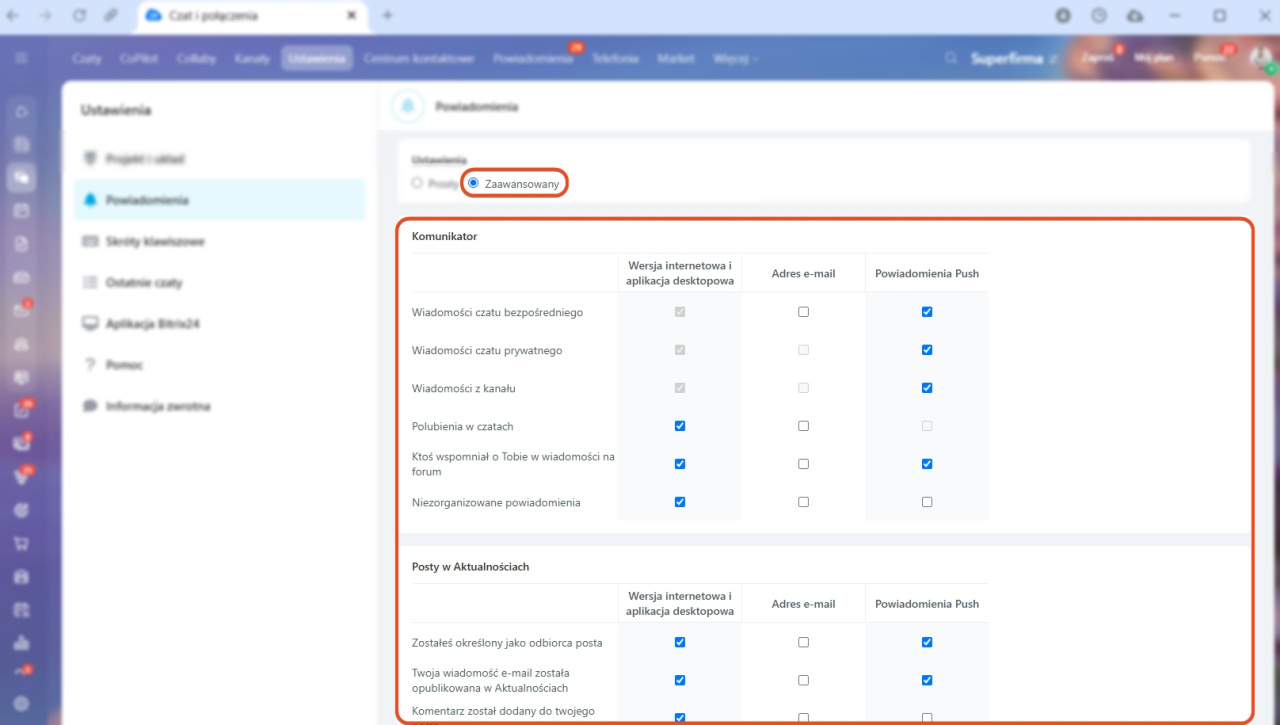The width and height of the screenshot is (1280, 725).
Task: Open the shopping cart icon in left rail
Action: pyautogui.click(x=21, y=543)
